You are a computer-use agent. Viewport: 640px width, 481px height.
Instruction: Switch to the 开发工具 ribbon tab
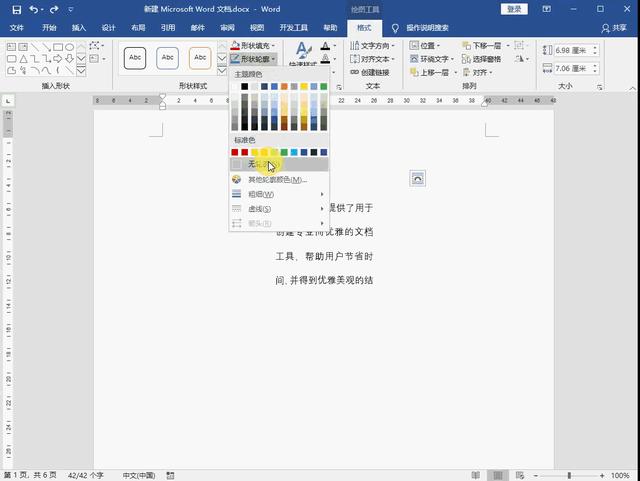[x=293, y=28]
